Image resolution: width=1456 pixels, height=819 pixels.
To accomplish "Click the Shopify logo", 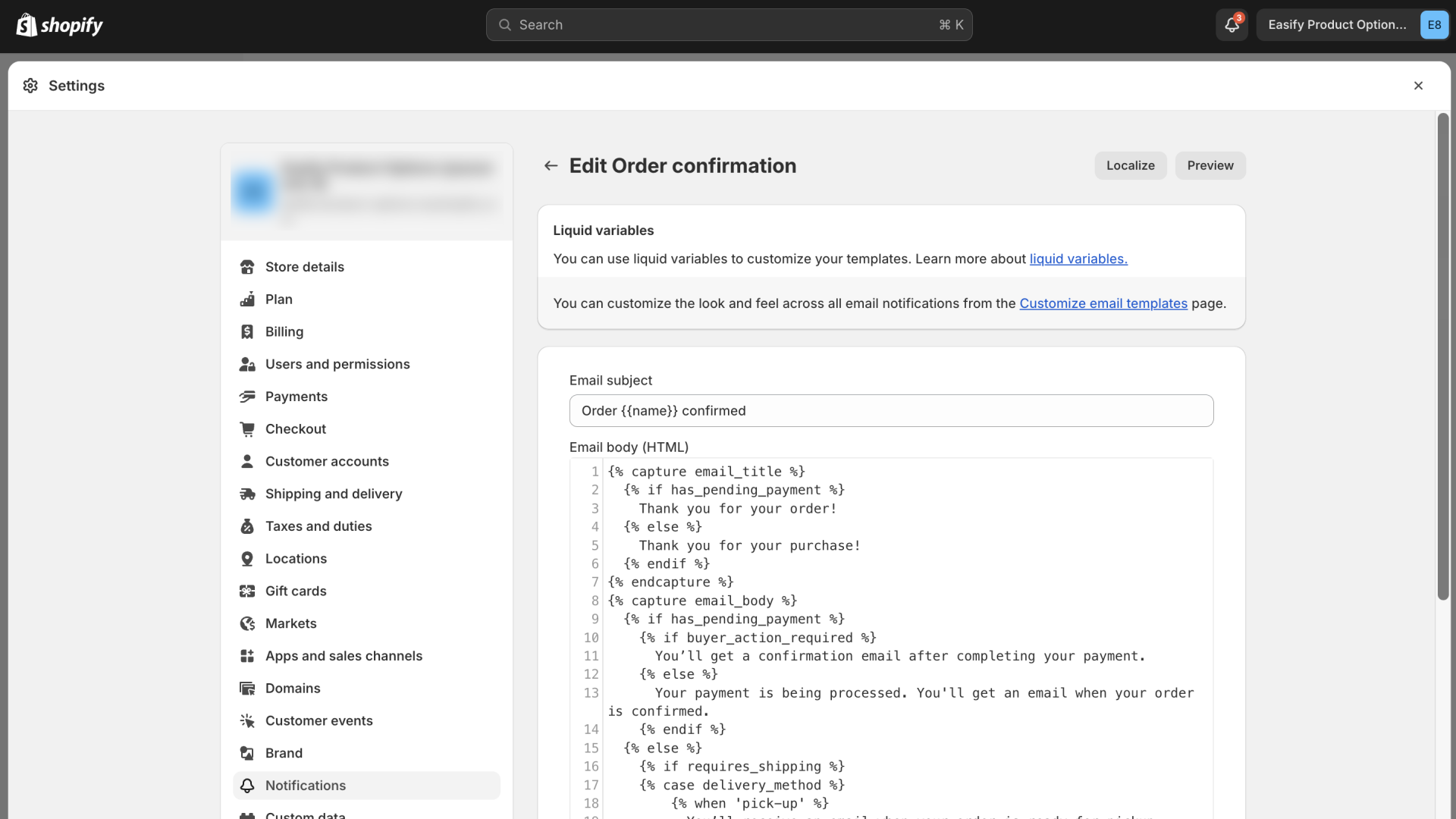I will coord(59,24).
